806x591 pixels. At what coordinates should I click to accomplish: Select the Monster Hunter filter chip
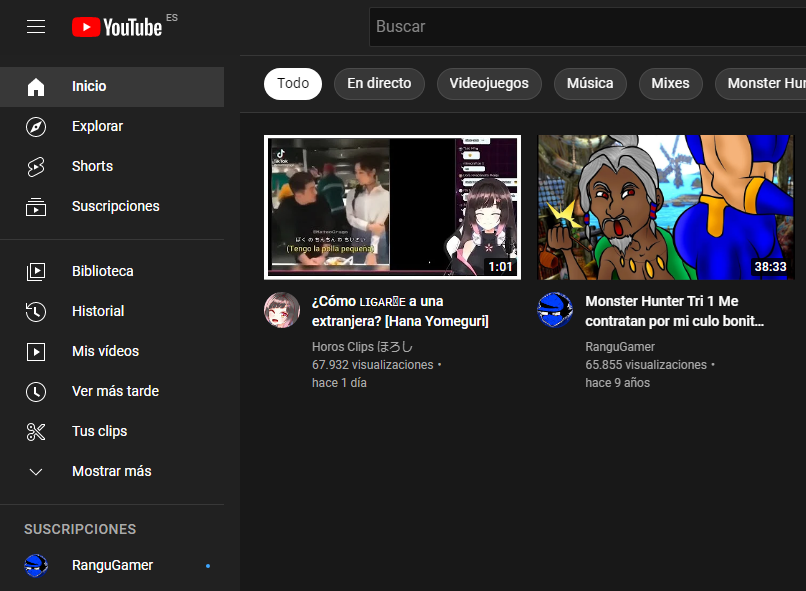point(761,84)
